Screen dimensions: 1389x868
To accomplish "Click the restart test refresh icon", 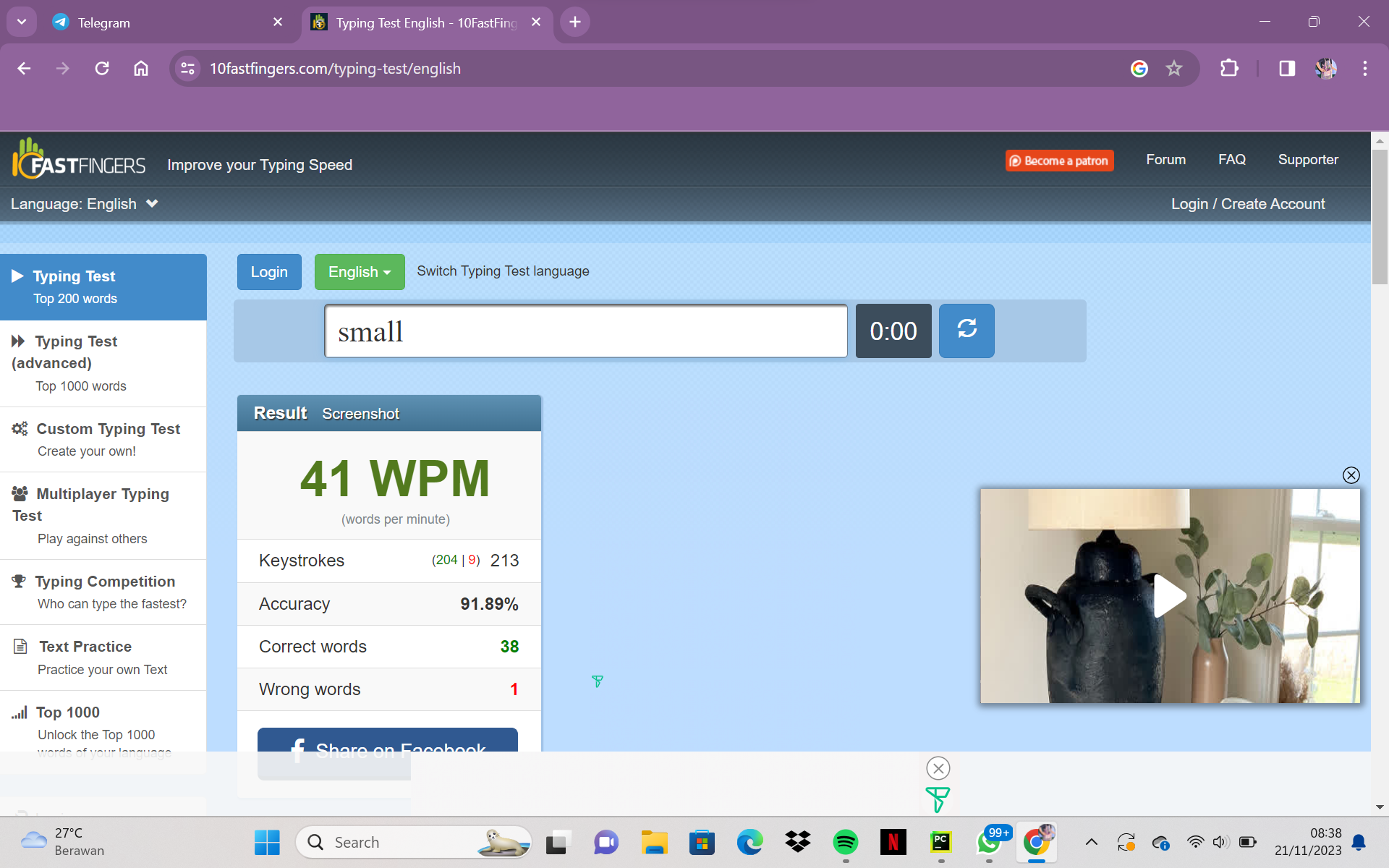I will pyautogui.click(x=967, y=331).
